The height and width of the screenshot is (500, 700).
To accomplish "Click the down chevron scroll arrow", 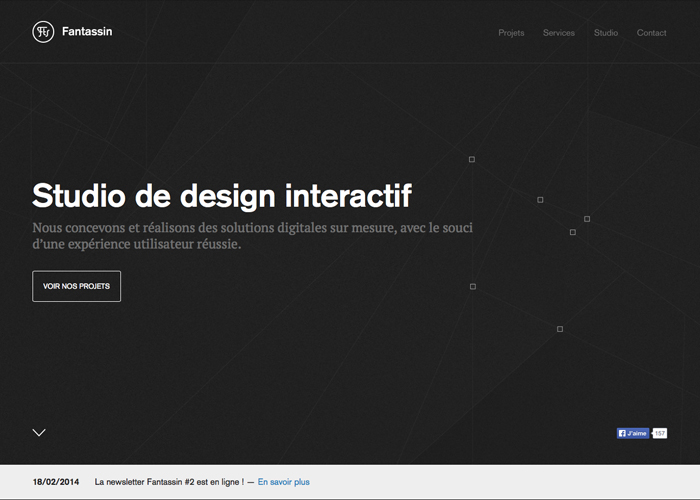I will (39, 432).
